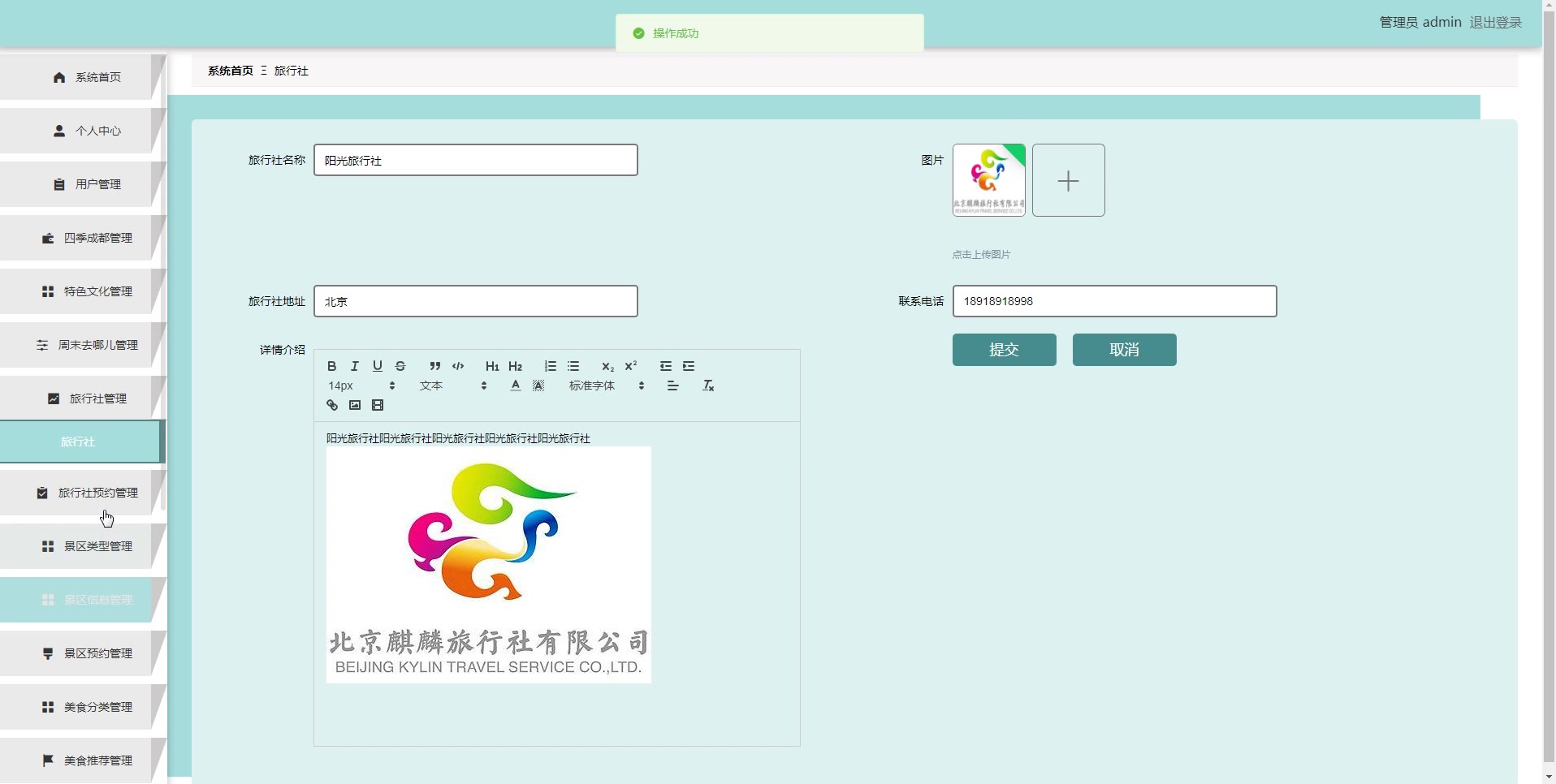Select the 旅行社 submenu item
1556x784 pixels.
point(80,442)
